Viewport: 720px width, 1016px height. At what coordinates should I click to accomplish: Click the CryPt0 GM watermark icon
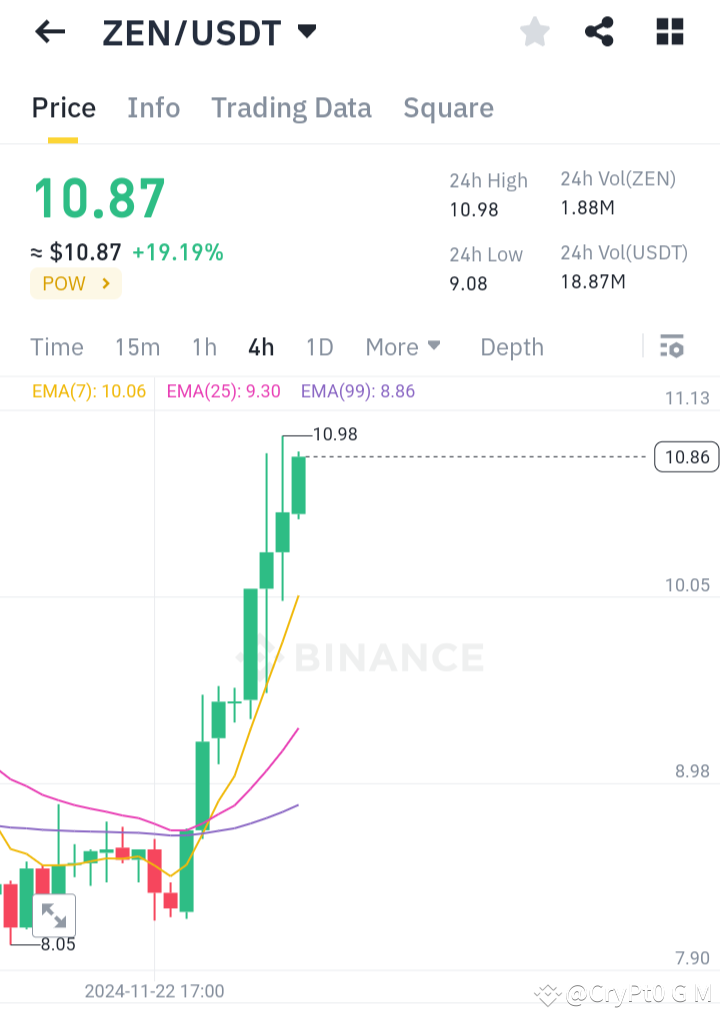pos(548,993)
